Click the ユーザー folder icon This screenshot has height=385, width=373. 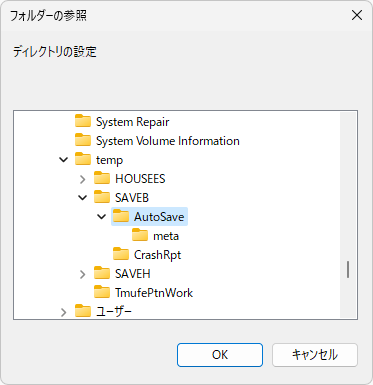[x=83, y=311]
